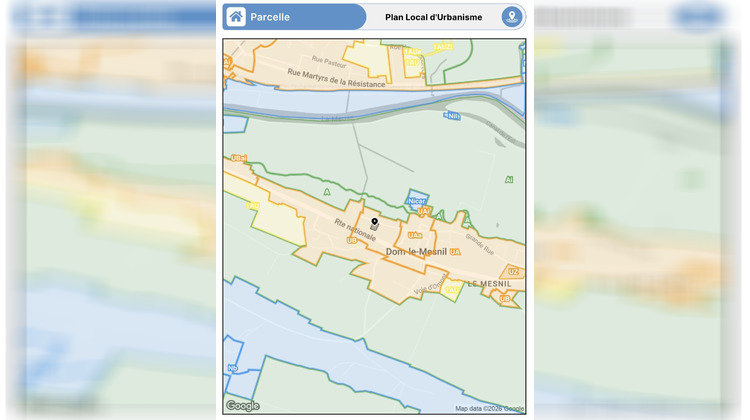Image resolution: width=750 pixels, height=420 pixels.
Task: Click the UA label beside Dom-le-Mesnil
Action: (x=455, y=252)
